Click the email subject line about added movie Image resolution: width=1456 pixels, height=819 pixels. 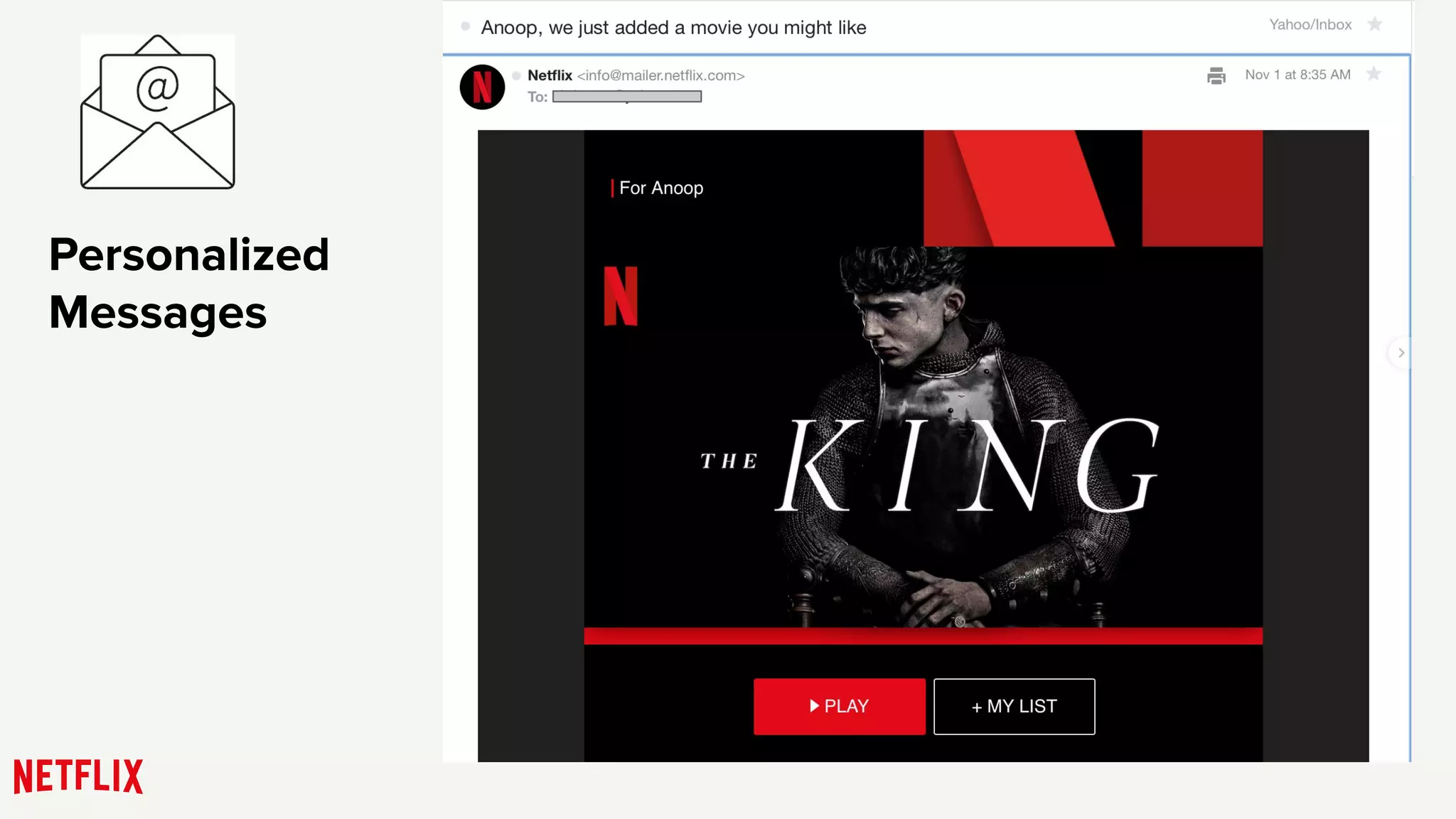click(x=673, y=28)
